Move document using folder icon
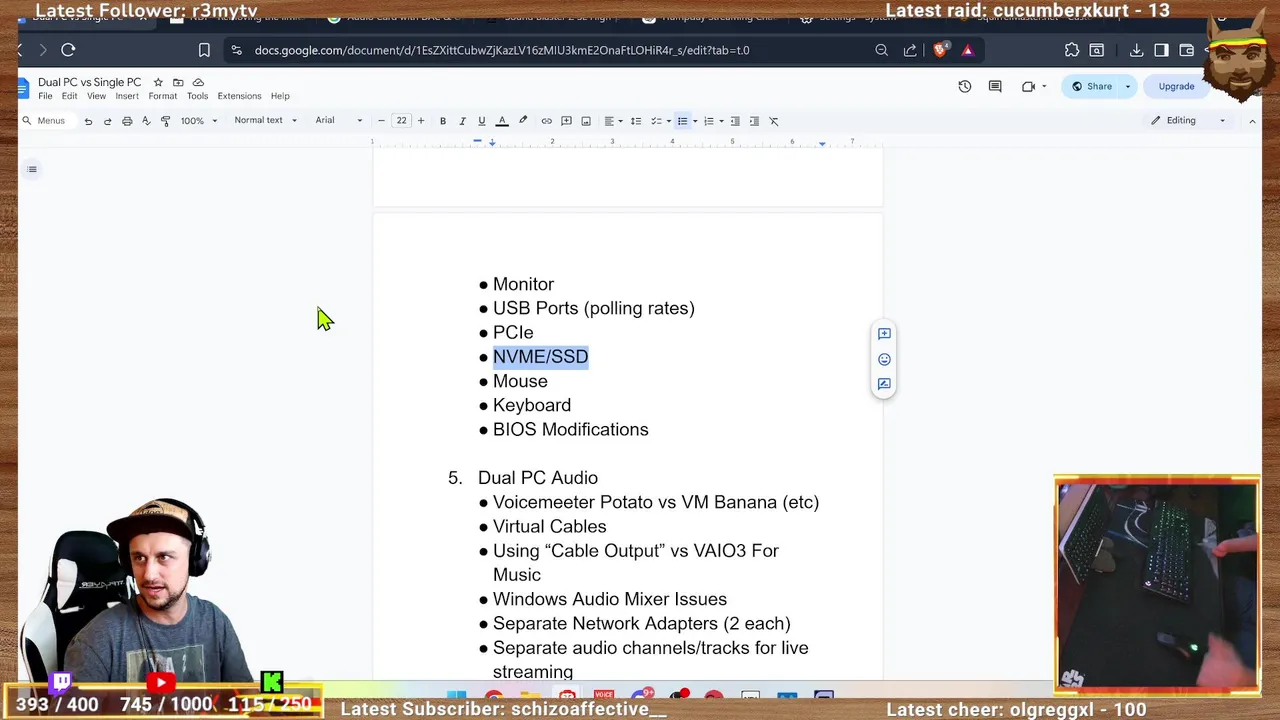The height and width of the screenshot is (720, 1280). 178,82
